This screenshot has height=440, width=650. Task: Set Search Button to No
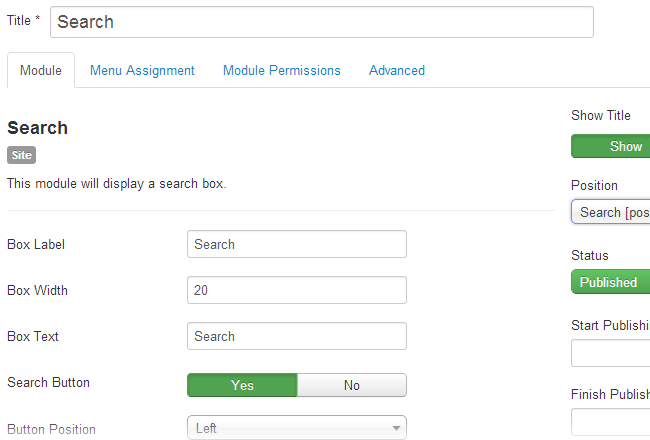click(x=352, y=385)
